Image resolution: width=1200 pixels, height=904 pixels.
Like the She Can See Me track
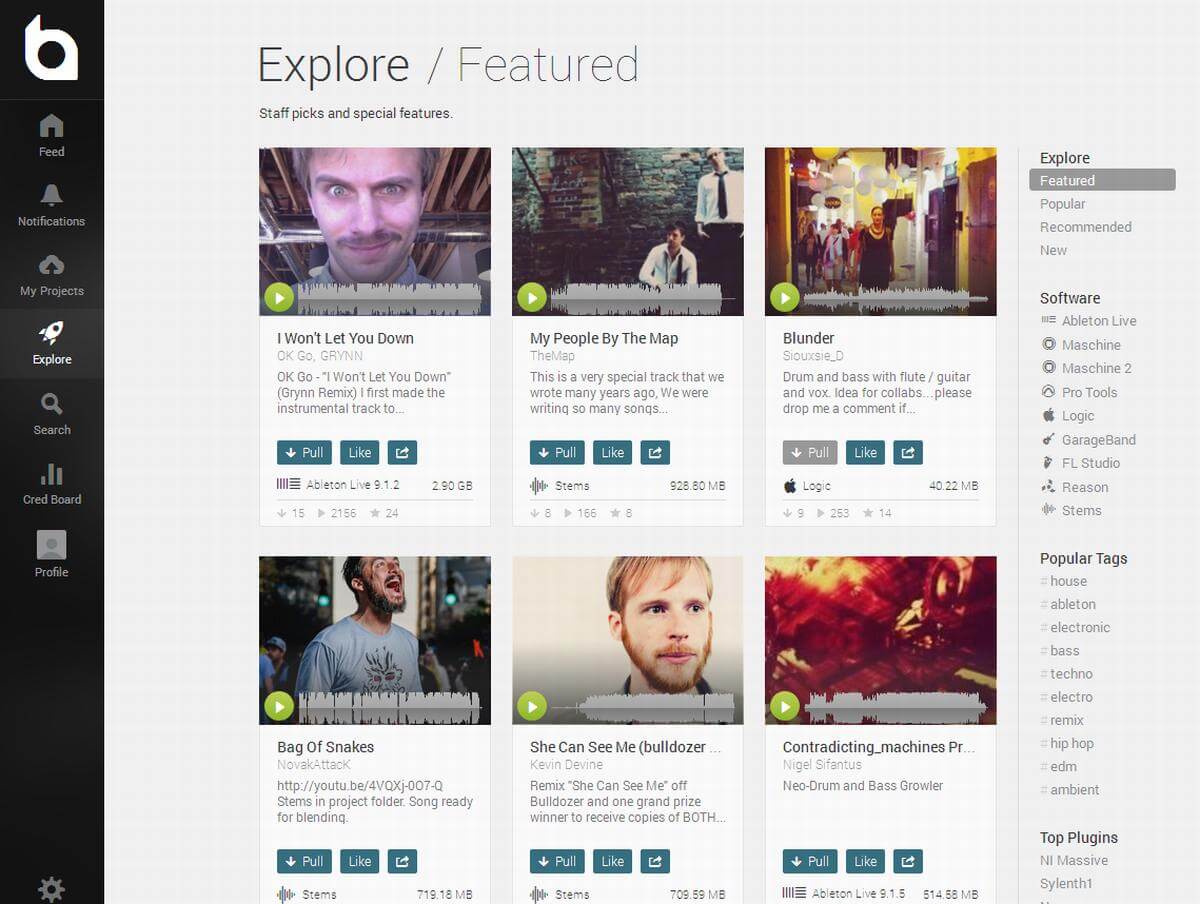tap(612, 861)
